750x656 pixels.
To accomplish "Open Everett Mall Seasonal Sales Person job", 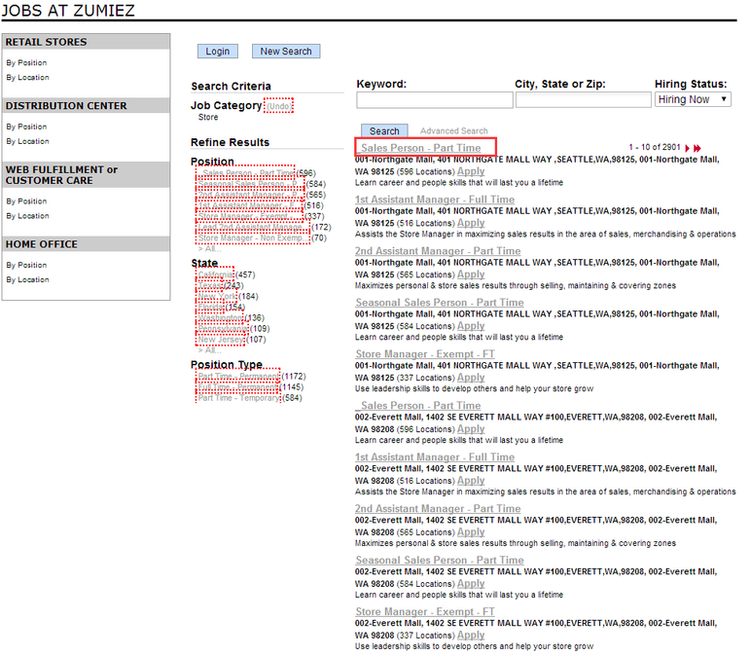I will point(440,561).
